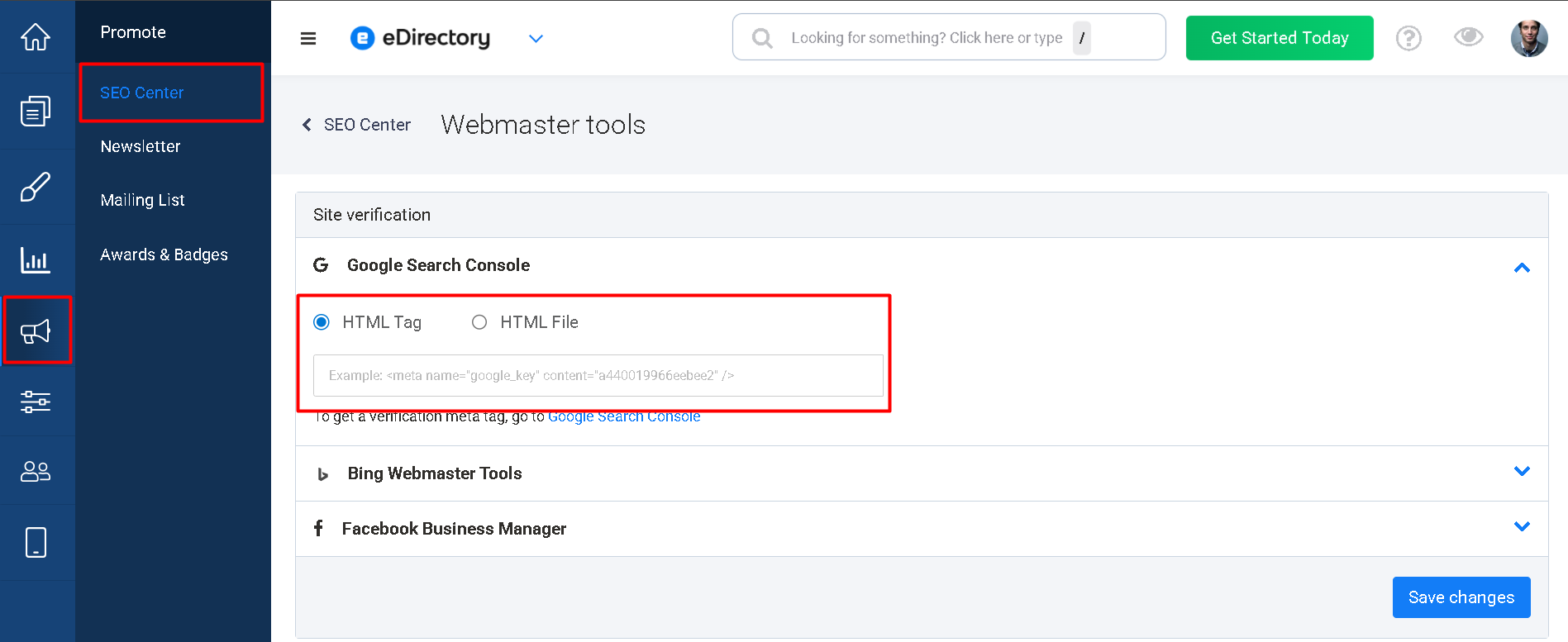The image size is (1568, 642).
Task: Open Mailing List in Promote menu
Action: click(x=142, y=200)
